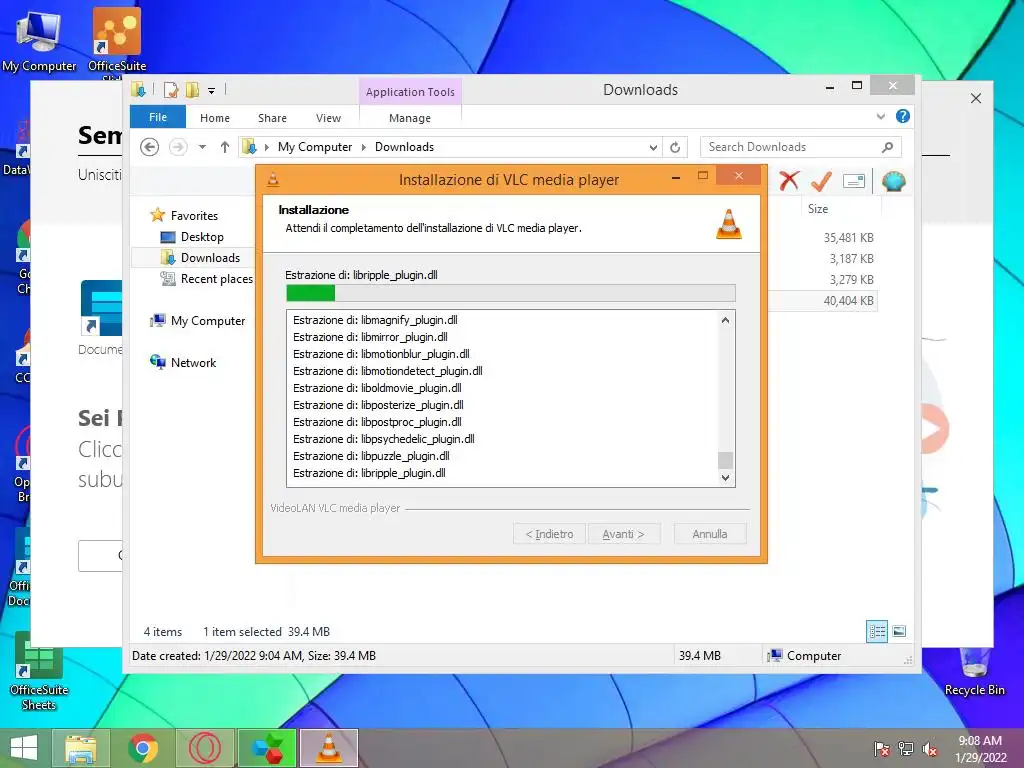Click the Action Center flag tray icon
Viewport: 1024px width, 768px height.
tap(882, 749)
